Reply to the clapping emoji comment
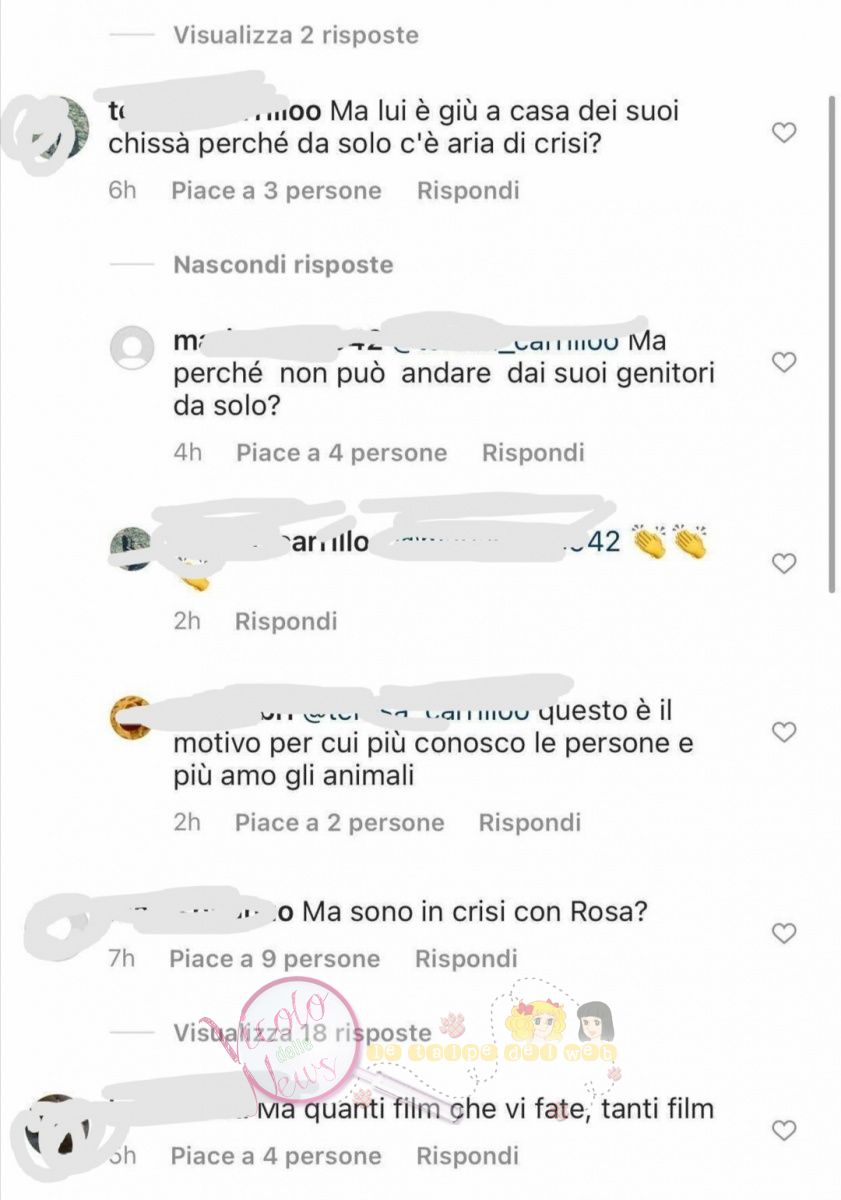The width and height of the screenshot is (841, 1200). pos(286,621)
